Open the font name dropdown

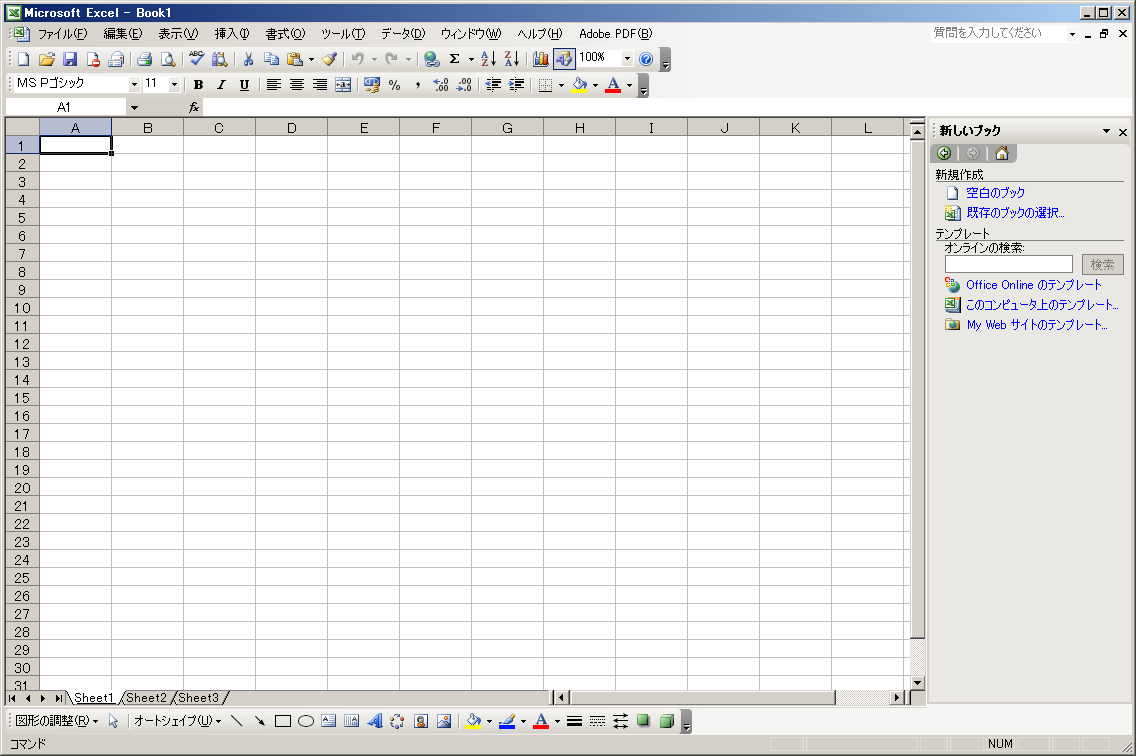134,85
